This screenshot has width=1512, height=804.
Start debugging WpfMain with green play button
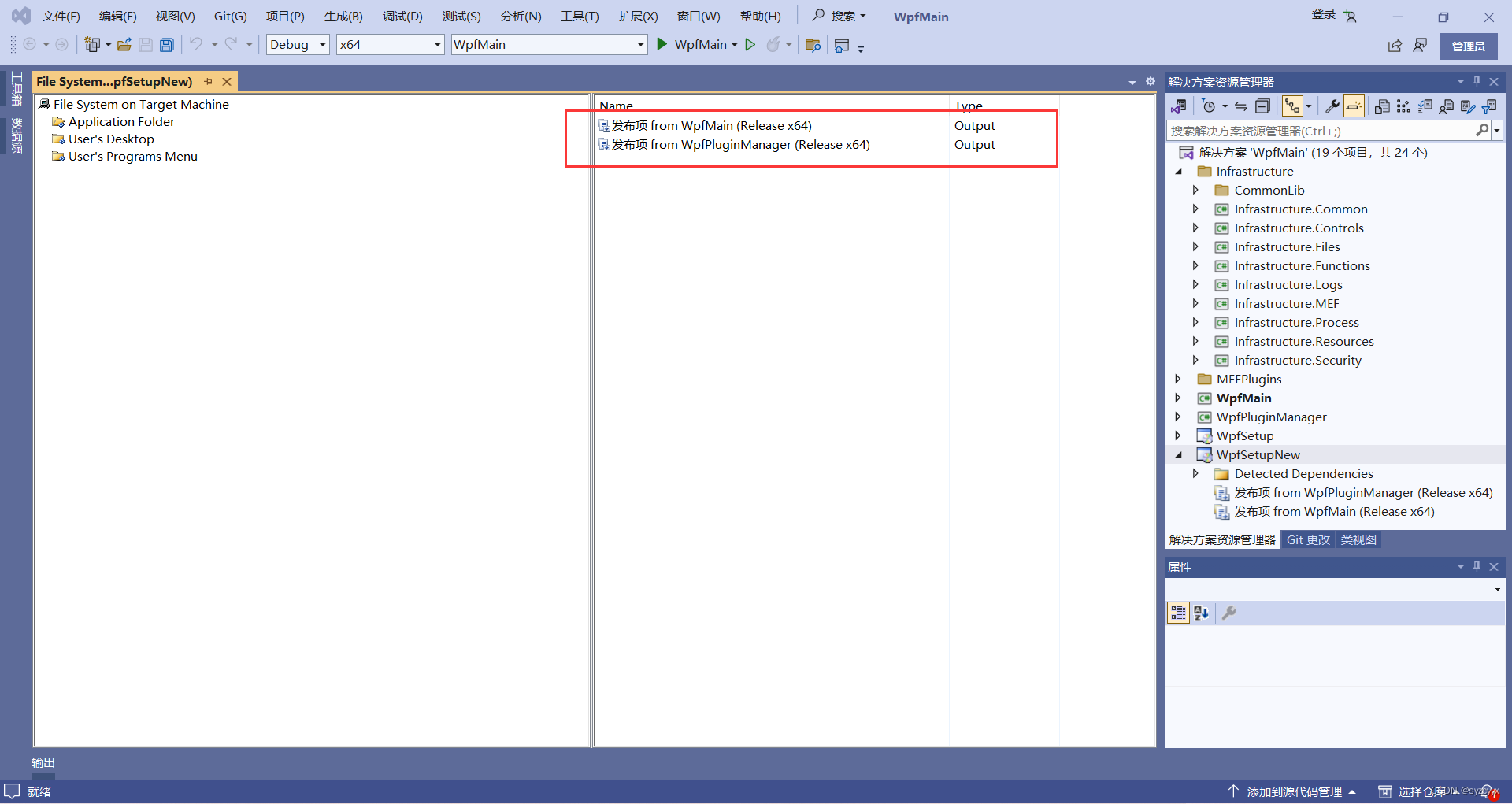pyautogui.click(x=662, y=44)
